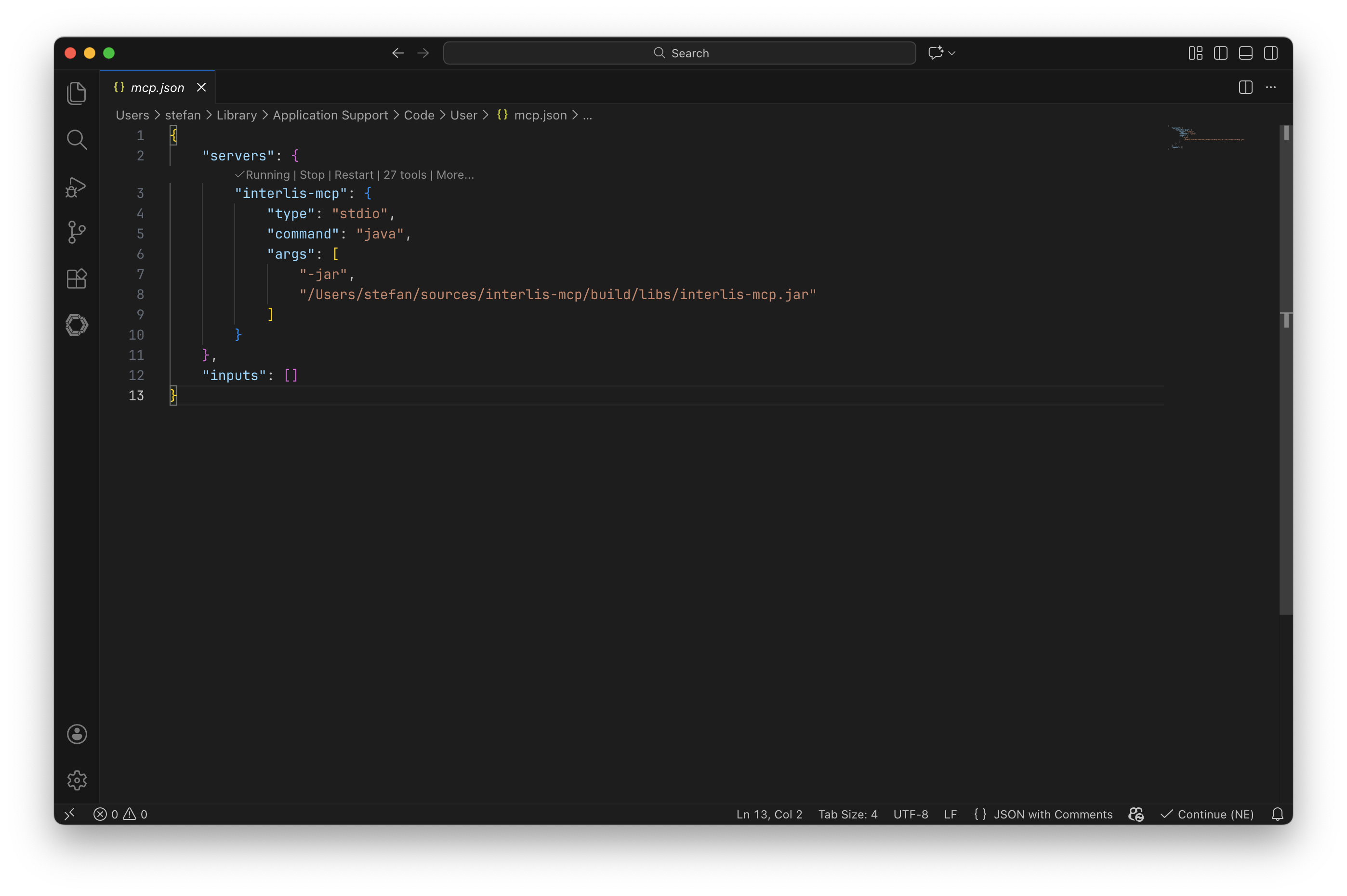Restart the interlis-mcp server via CodeLens
Image resolution: width=1347 pixels, height=896 pixels.
pyautogui.click(x=354, y=175)
